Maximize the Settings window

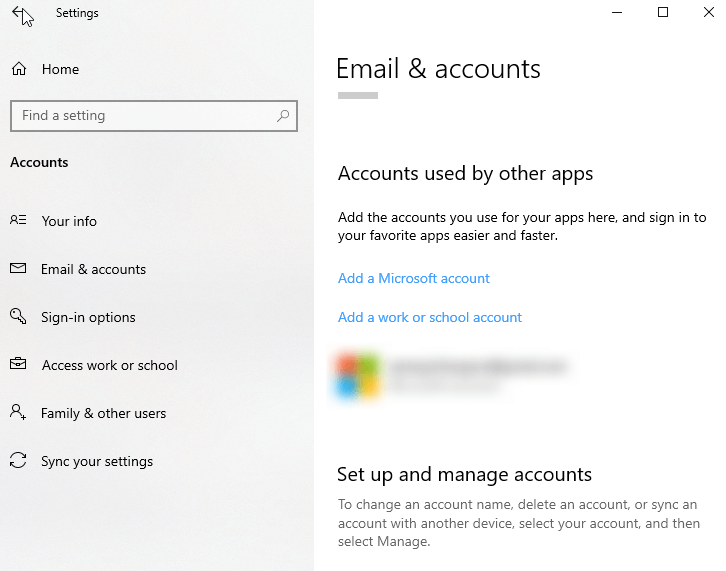(662, 13)
